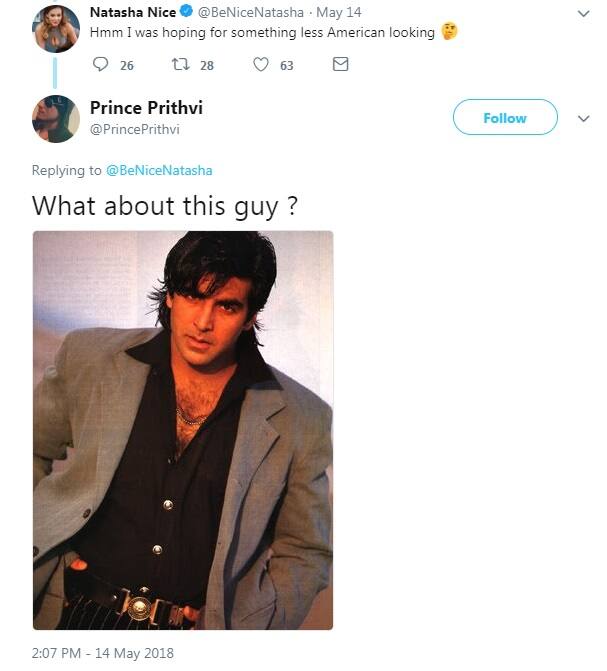The image size is (607, 671).
Task: Open the @PrincePrithvi handle
Action: coord(134,129)
